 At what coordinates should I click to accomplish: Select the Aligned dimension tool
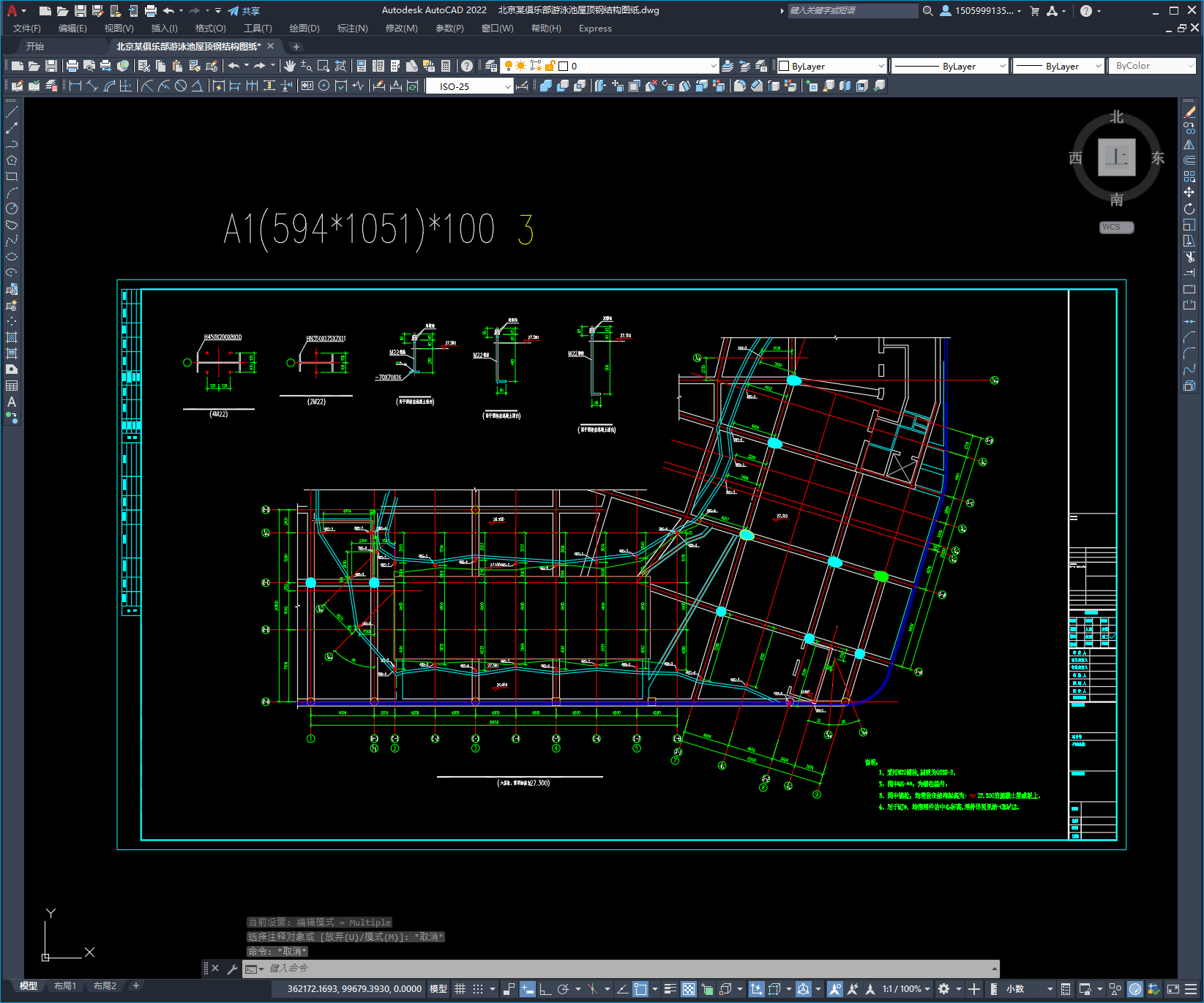[92, 86]
